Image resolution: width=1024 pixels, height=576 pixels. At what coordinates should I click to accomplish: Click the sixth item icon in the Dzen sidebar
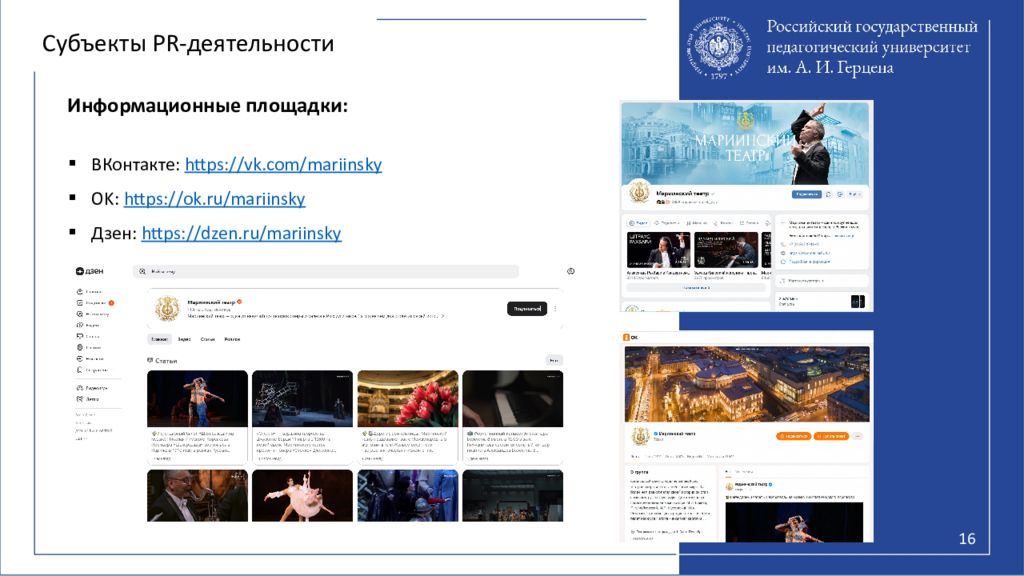point(80,347)
